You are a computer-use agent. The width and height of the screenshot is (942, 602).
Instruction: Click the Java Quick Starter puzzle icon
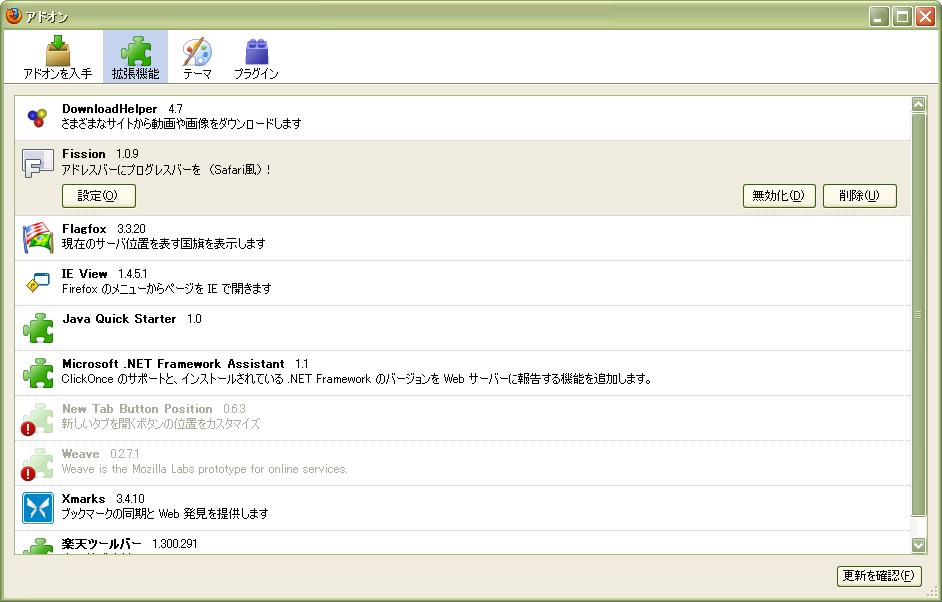(38, 328)
